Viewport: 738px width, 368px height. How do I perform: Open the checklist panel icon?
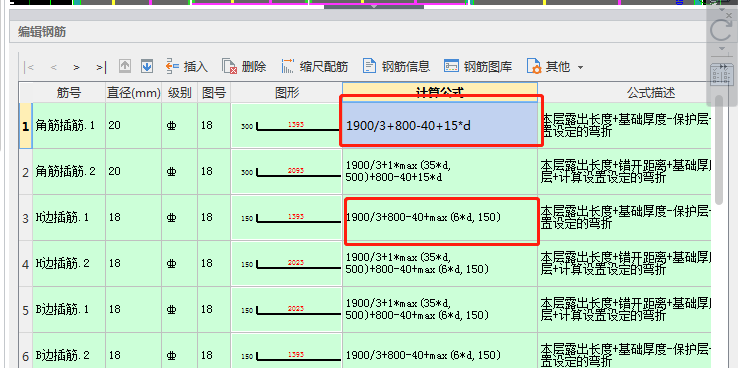tap(721, 75)
